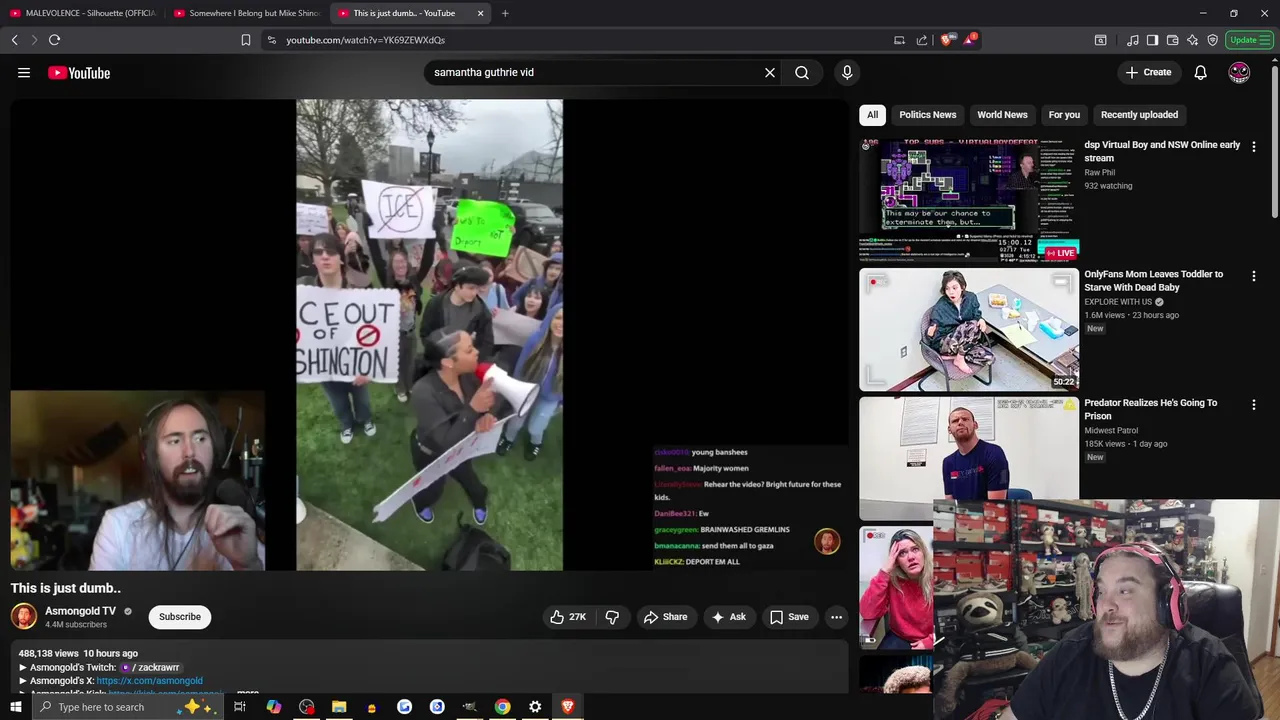Image resolution: width=1280 pixels, height=720 pixels.
Task: Subscribe to Asmongold TV
Action: (x=180, y=617)
